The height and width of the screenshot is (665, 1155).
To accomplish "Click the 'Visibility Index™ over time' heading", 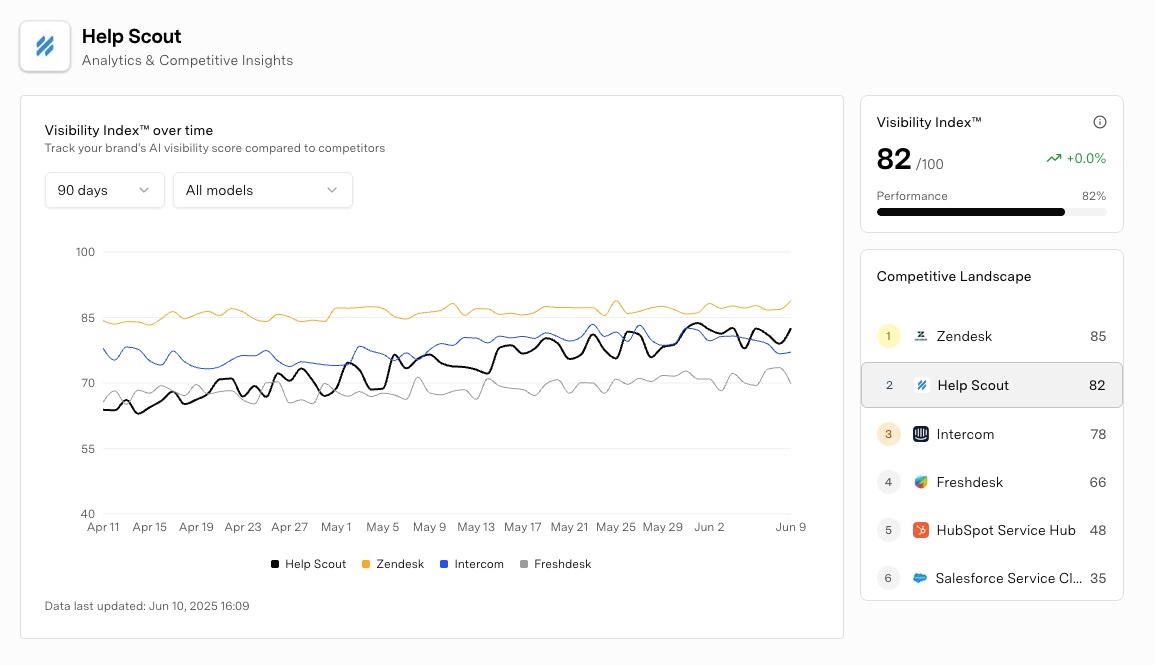I will (129, 130).
